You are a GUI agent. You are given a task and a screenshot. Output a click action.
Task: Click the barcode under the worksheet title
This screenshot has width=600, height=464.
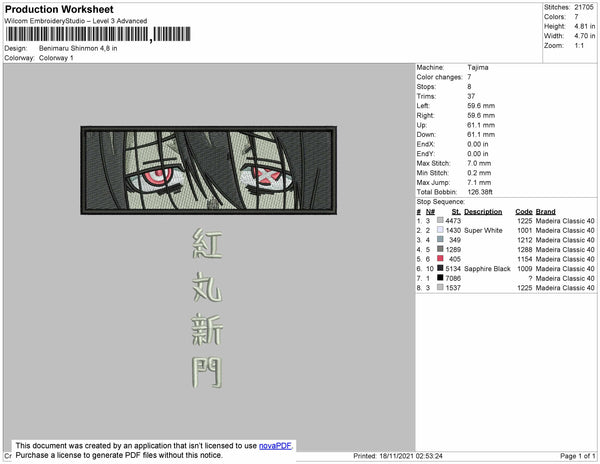click(98, 34)
